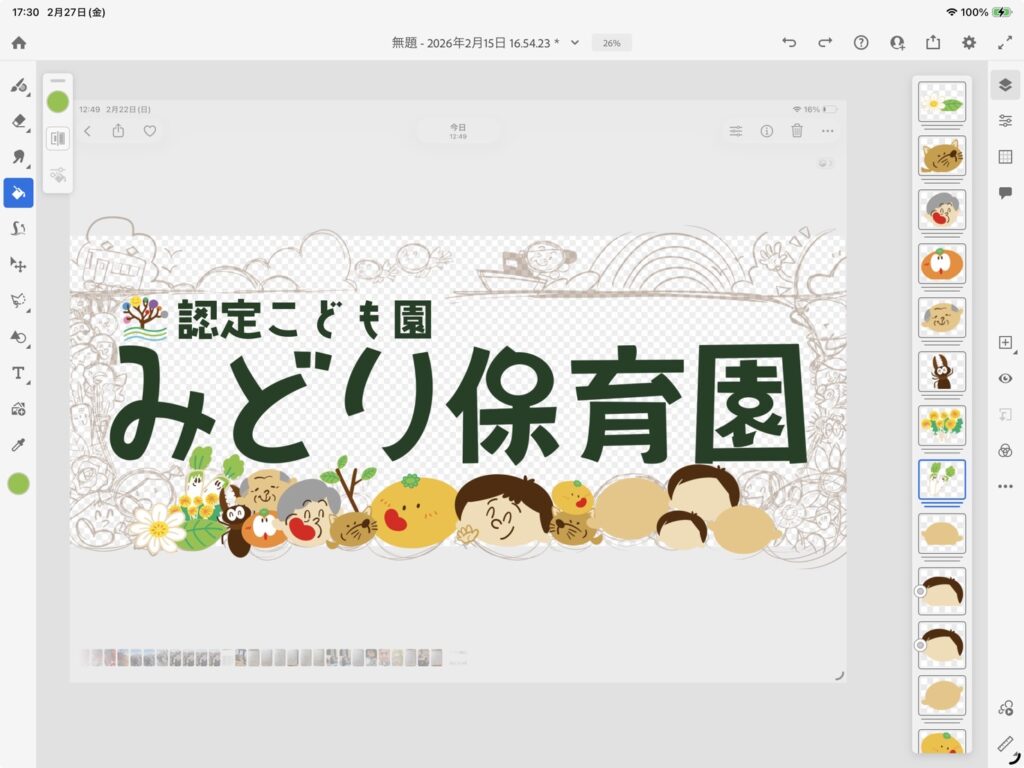Toggle full screen mode arrows
The height and width of the screenshot is (768, 1024).
(x=1005, y=43)
